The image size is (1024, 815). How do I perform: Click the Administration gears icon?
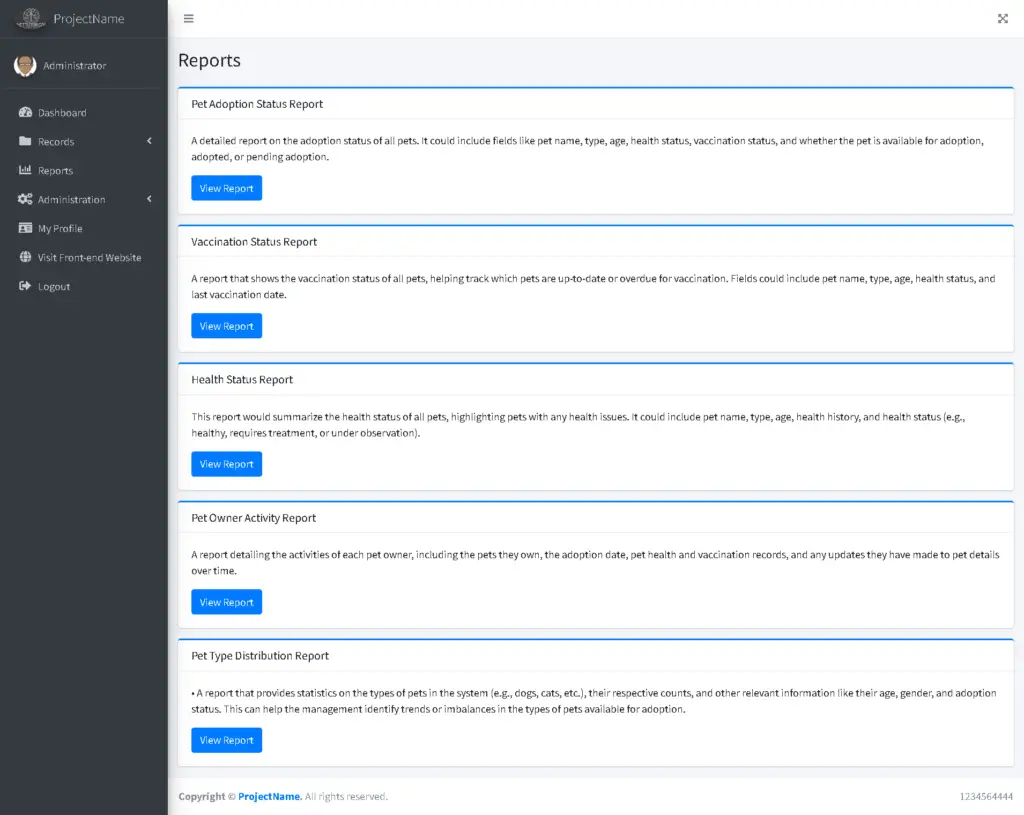[25, 200]
